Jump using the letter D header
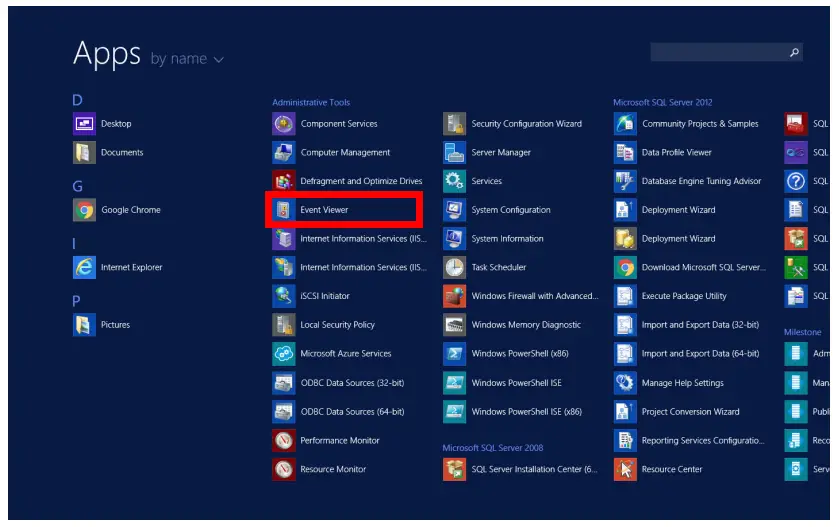The width and height of the screenshot is (839, 527). coord(78,100)
